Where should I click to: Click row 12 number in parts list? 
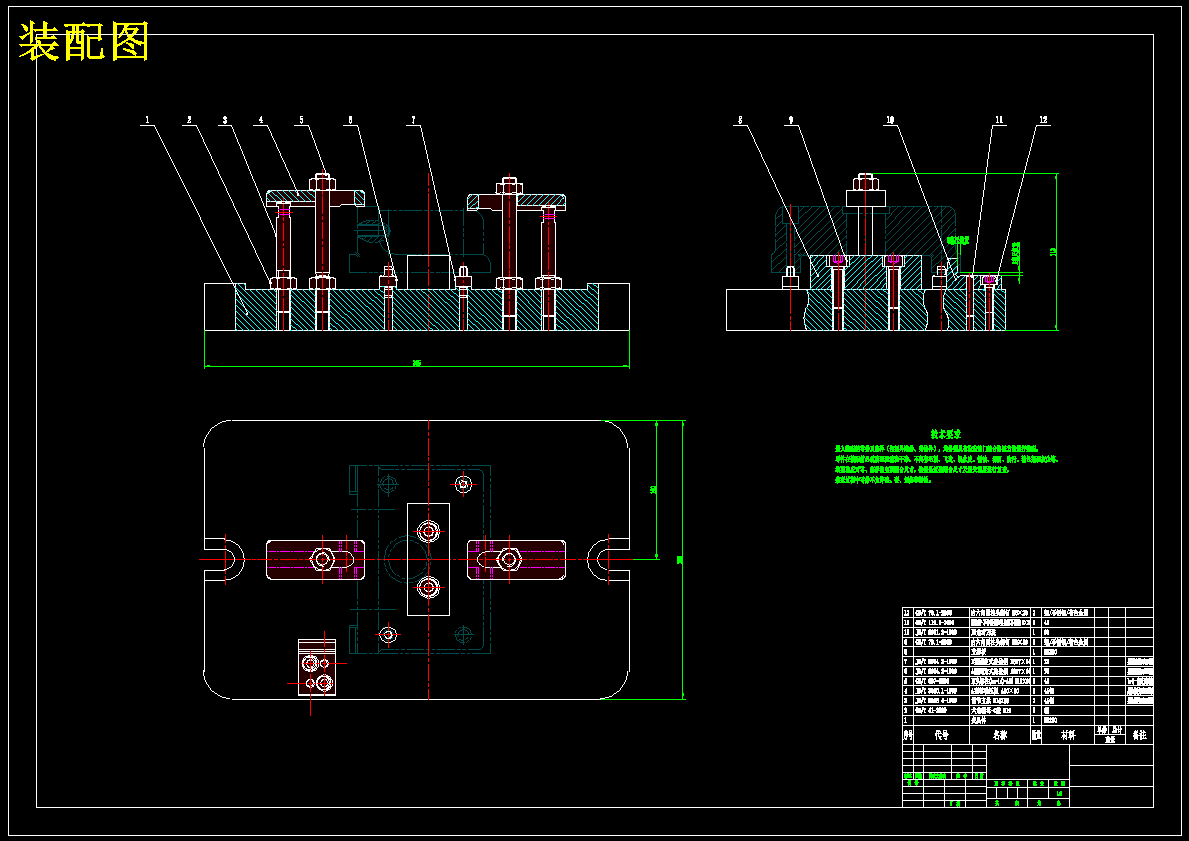click(906, 612)
